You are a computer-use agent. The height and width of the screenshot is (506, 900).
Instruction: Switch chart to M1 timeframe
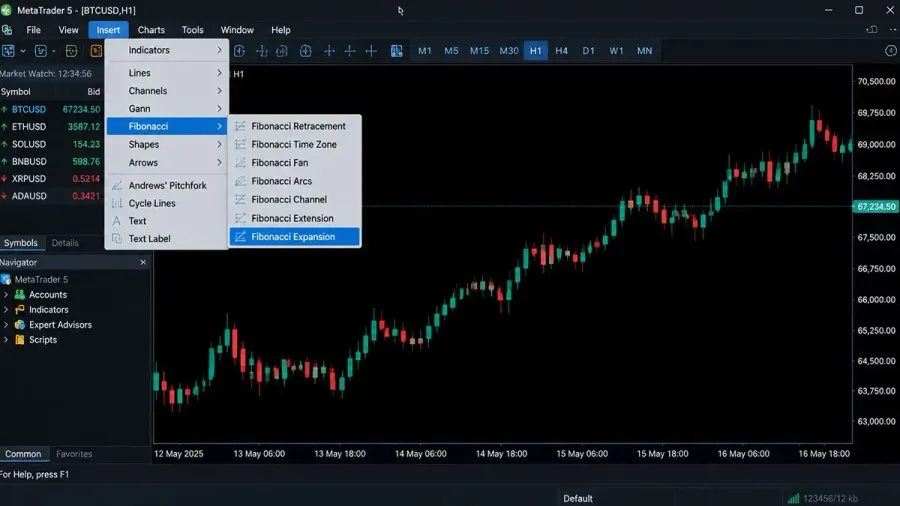click(x=425, y=51)
